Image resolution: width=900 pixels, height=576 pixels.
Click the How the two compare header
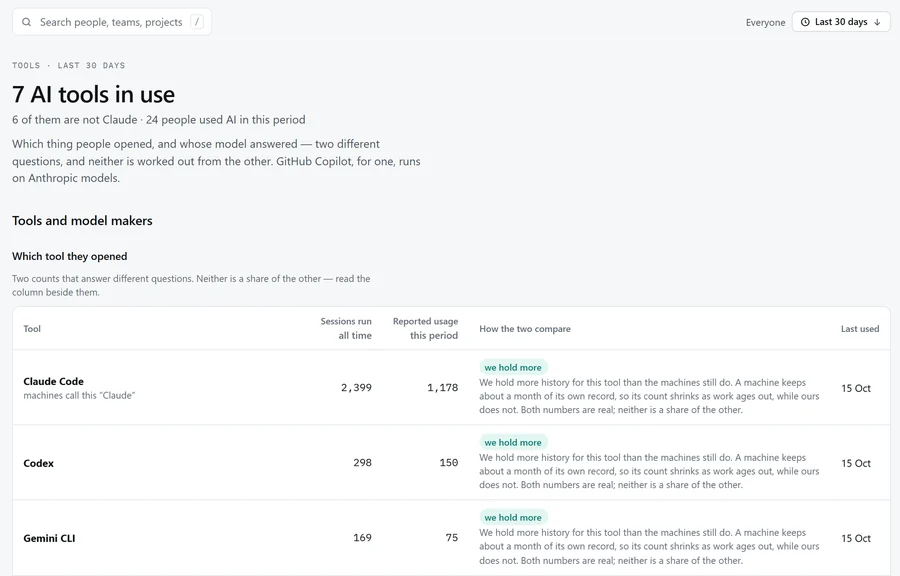point(525,329)
